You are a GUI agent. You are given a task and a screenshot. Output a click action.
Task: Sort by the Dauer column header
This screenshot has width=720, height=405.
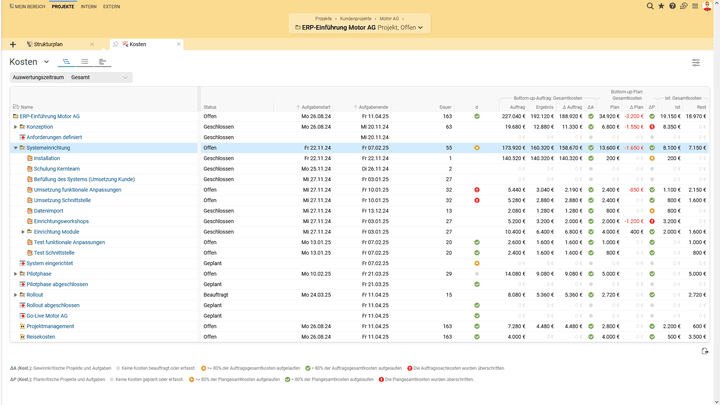(x=445, y=107)
